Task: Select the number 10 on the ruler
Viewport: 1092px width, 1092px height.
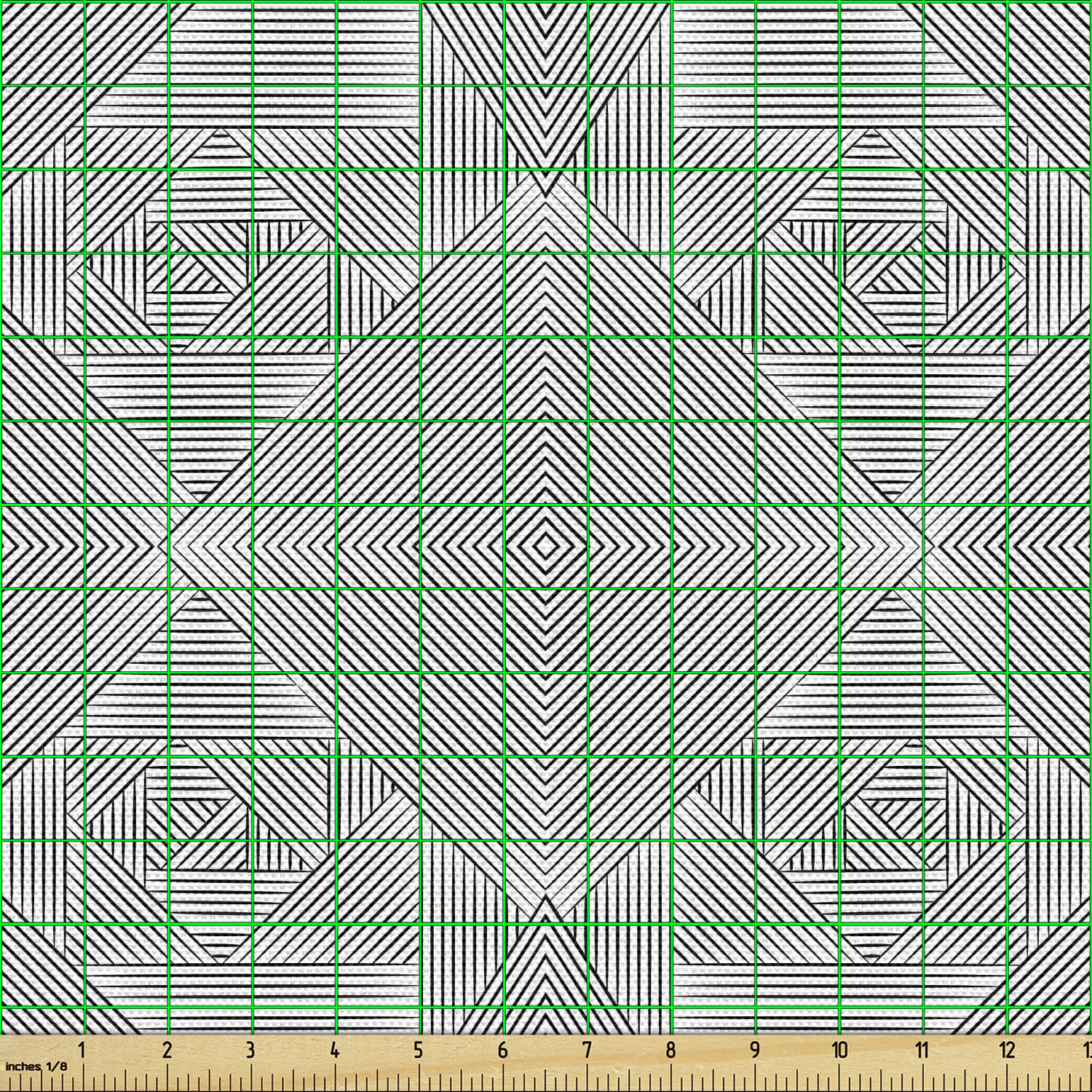Action: click(x=840, y=1050)
